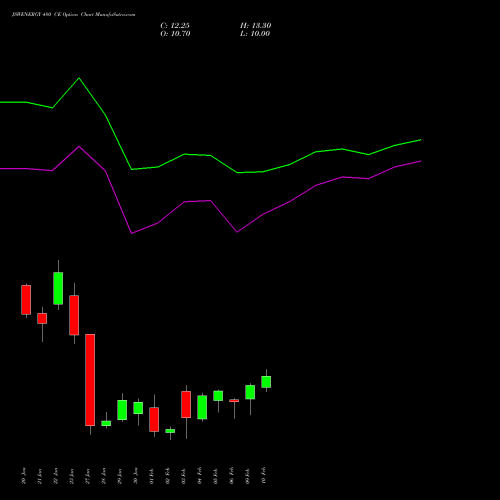Click the close value C: 12.25
500x500 pixels.
coord(175,26)
